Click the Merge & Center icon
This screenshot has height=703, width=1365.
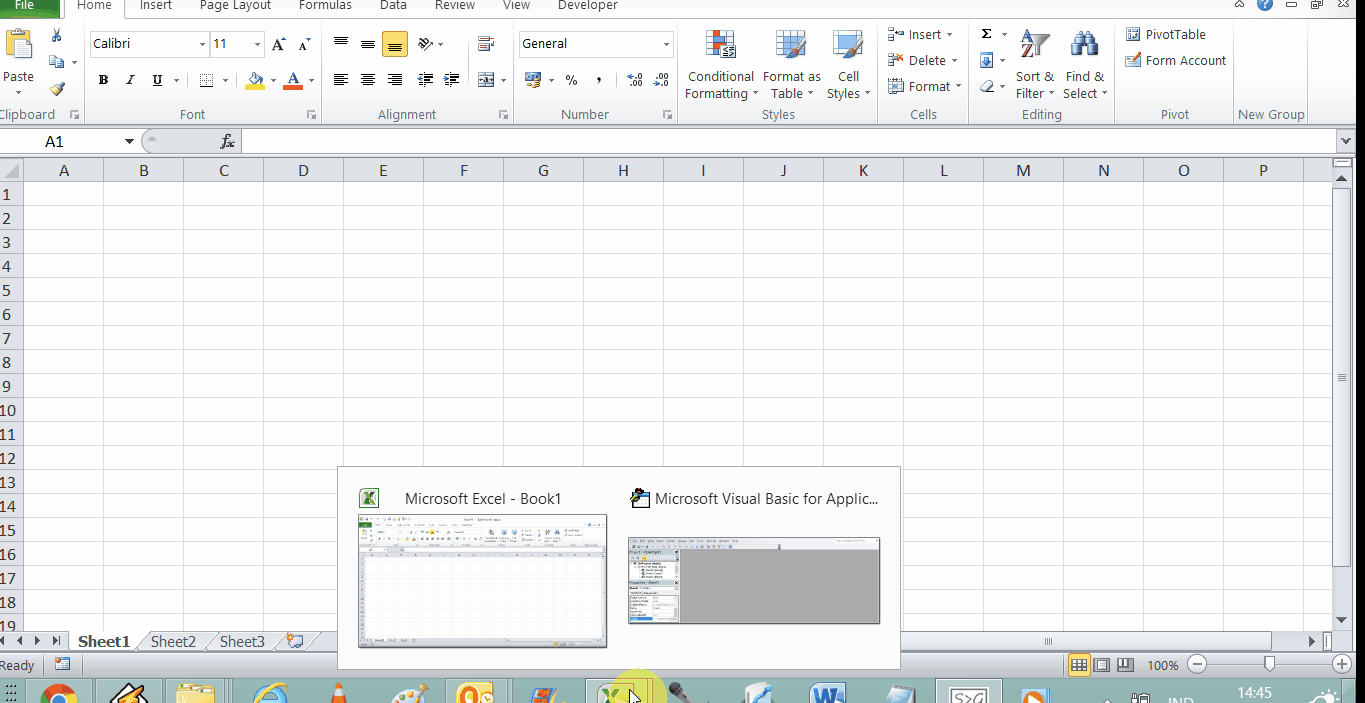[x=484, y=79]
